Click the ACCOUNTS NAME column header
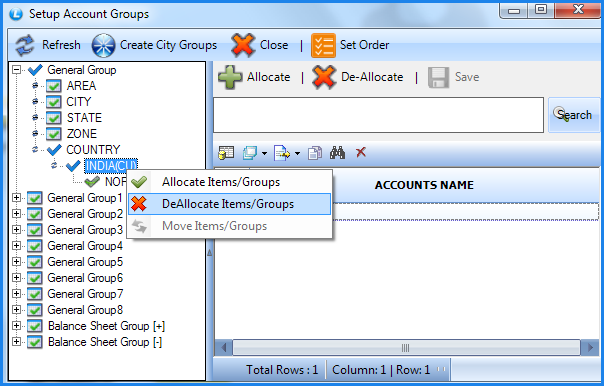 [424, 185]
